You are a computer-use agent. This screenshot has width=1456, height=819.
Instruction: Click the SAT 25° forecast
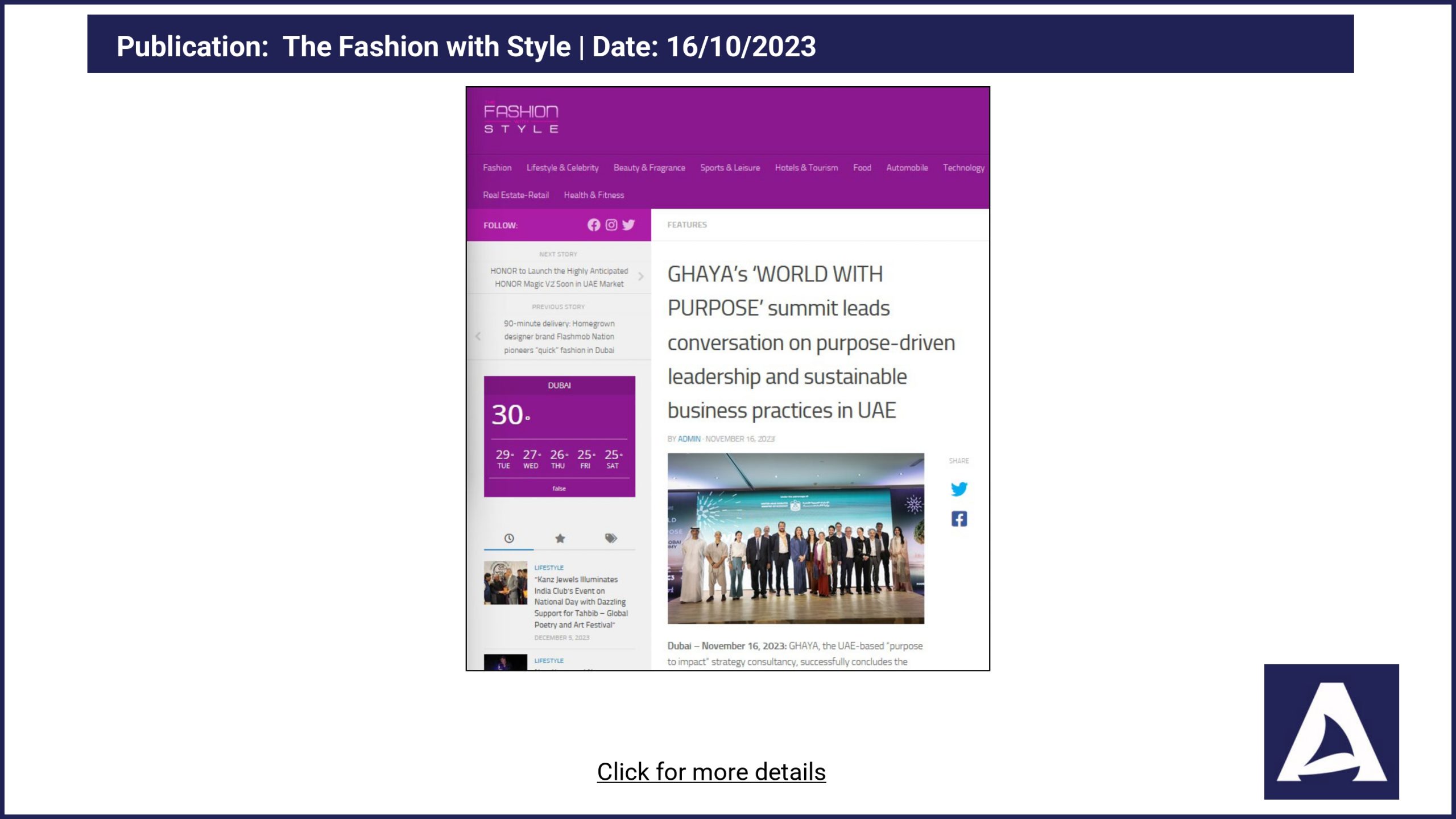tap(613, 459)
